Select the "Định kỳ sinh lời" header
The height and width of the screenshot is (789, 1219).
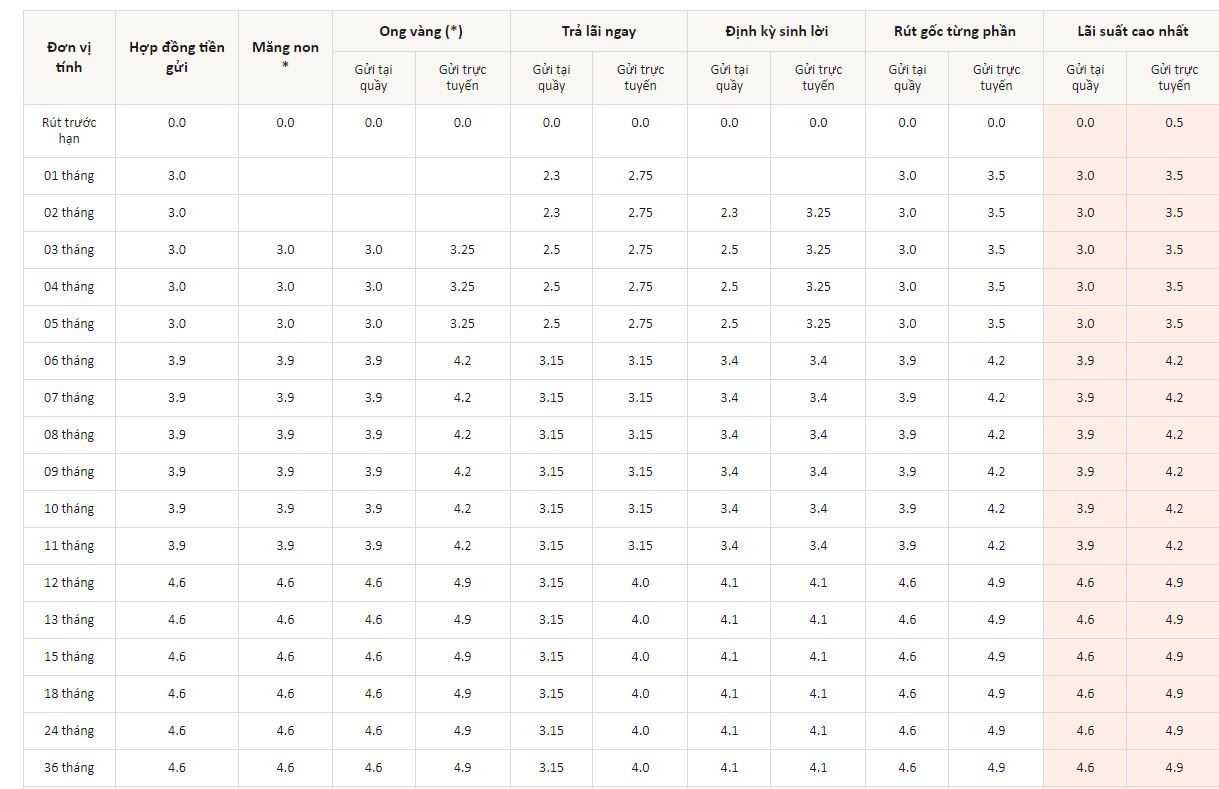(776, 31)
